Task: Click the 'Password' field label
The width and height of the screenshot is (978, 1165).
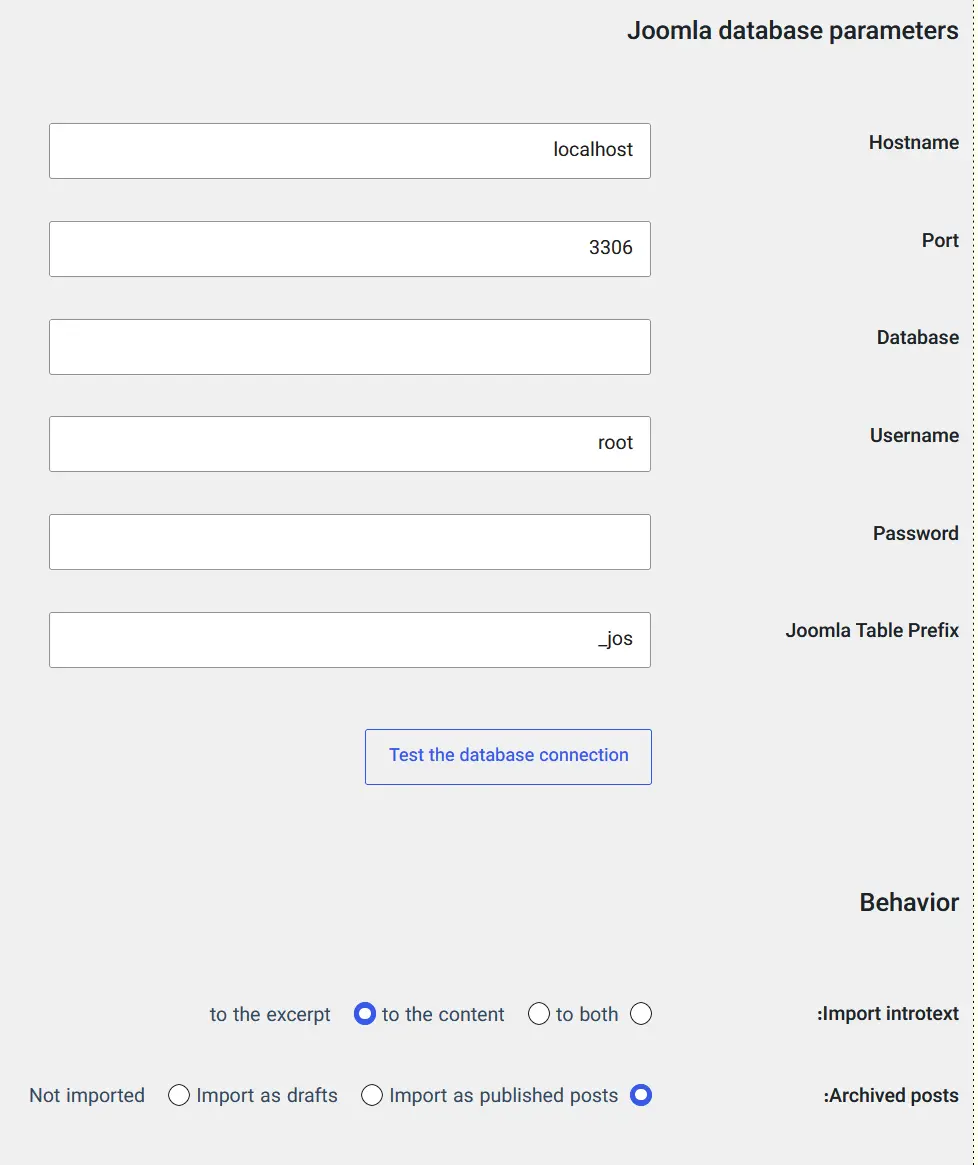Action: (x=916, y=533)
